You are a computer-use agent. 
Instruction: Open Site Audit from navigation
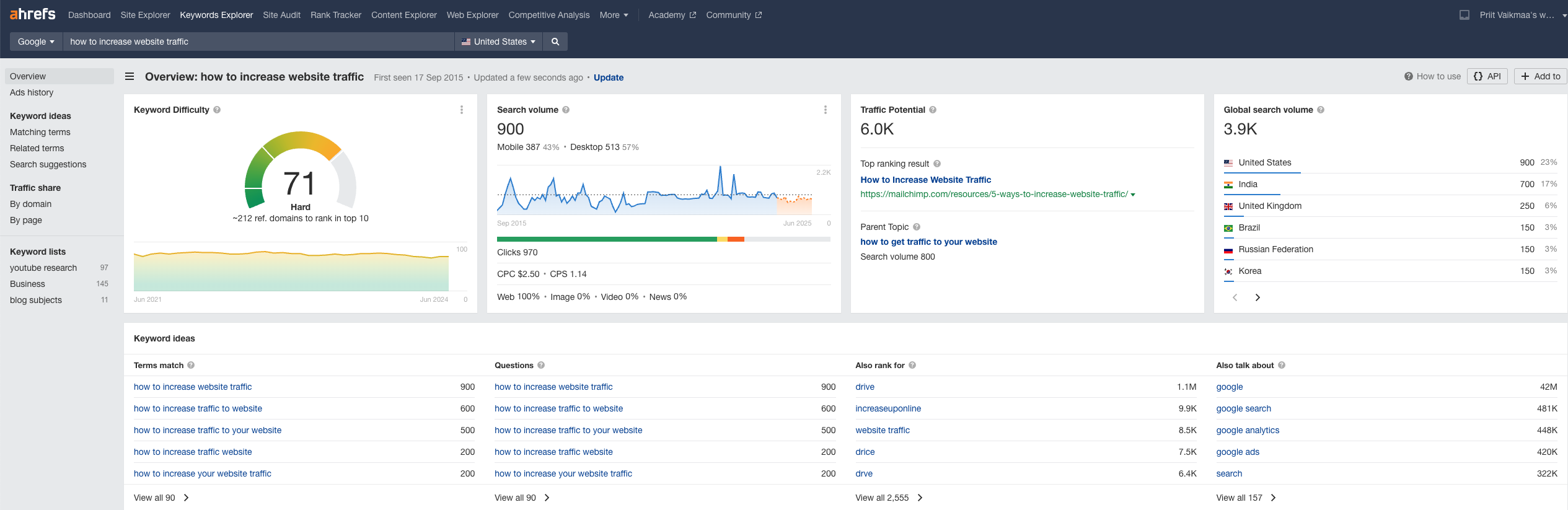[x=281, y=15]
